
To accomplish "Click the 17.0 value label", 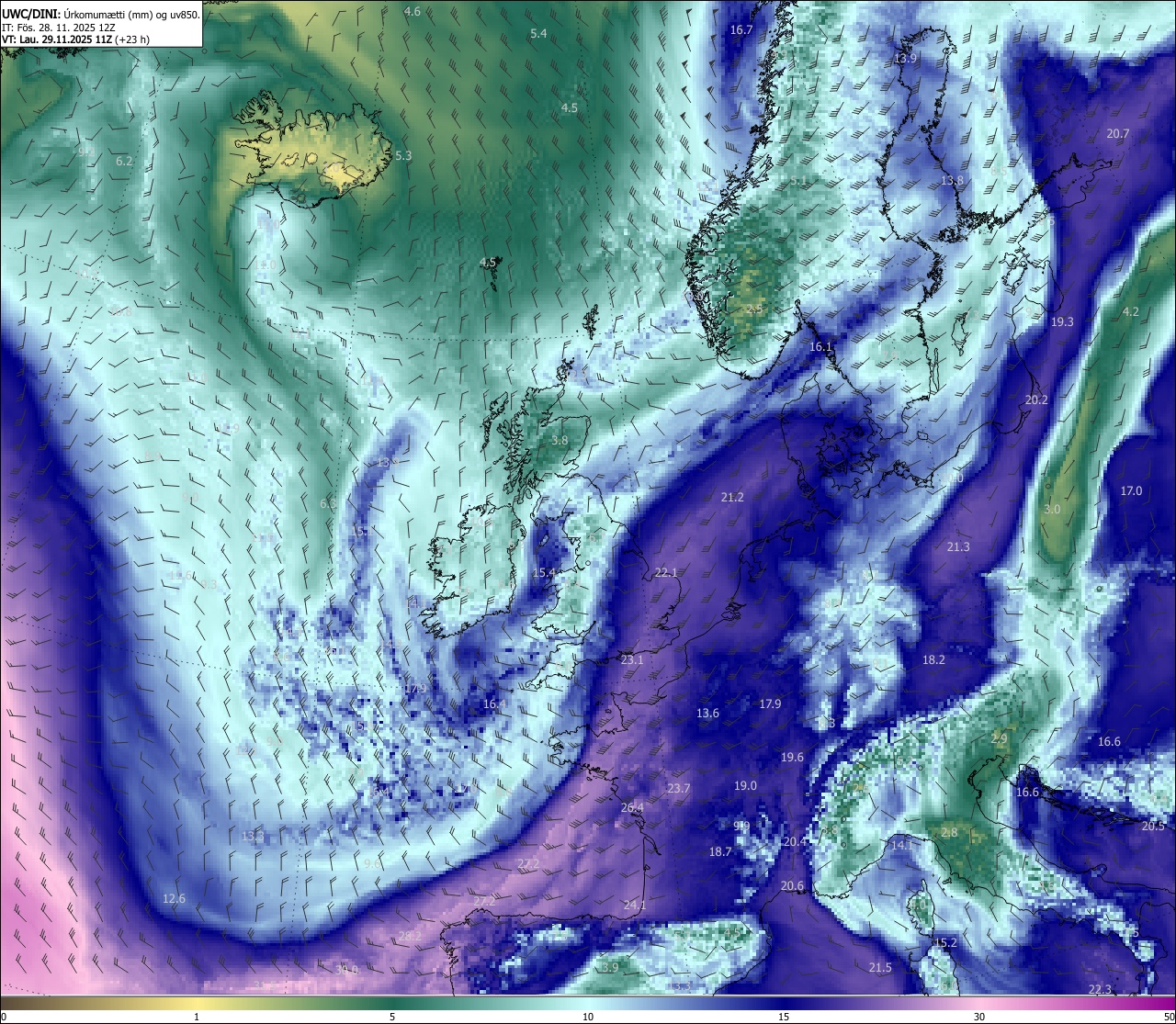I will click(1131, 490).
